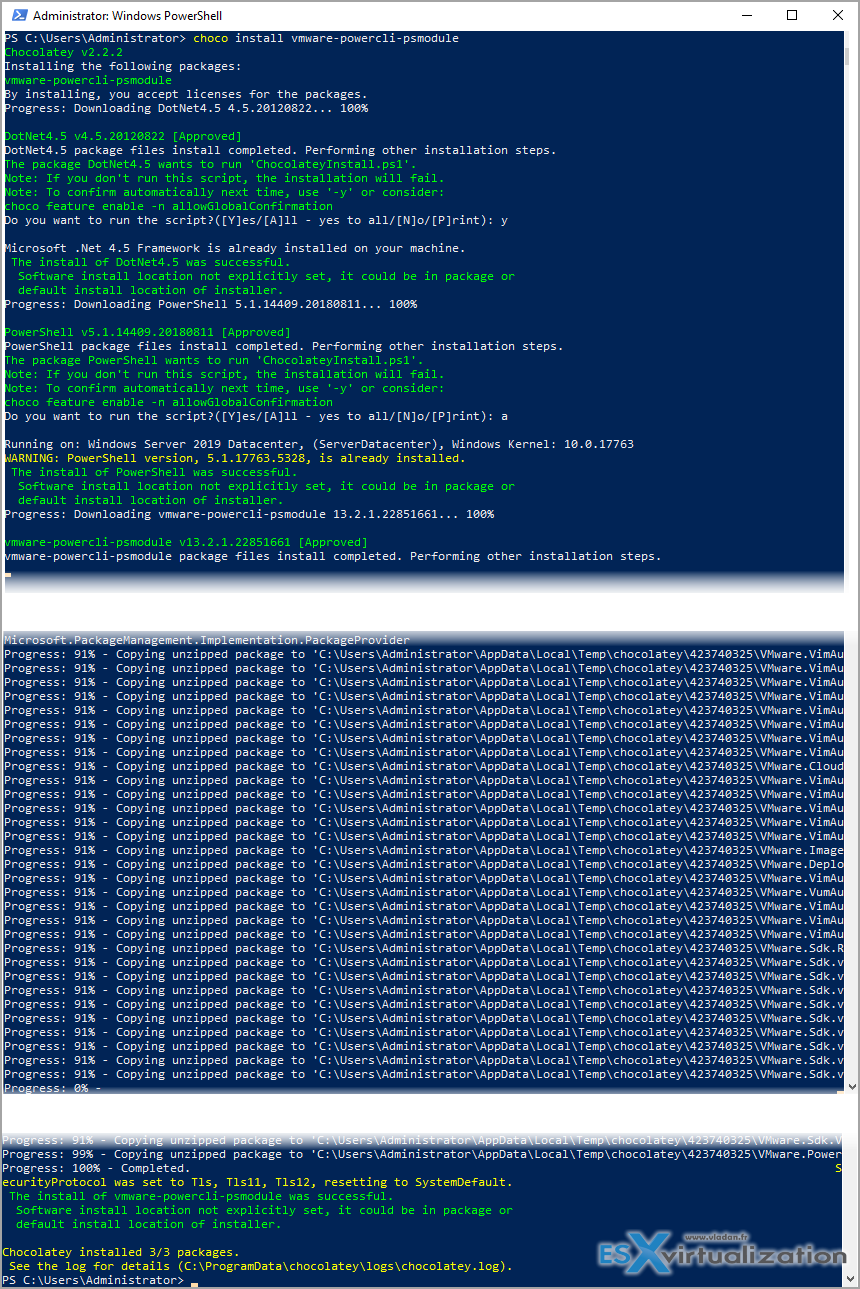The height and width of the screenshot is (1289, 860).
Task: Click the 91% progress line ending "VMware.Sdk.R"
Action: point(424,948)
